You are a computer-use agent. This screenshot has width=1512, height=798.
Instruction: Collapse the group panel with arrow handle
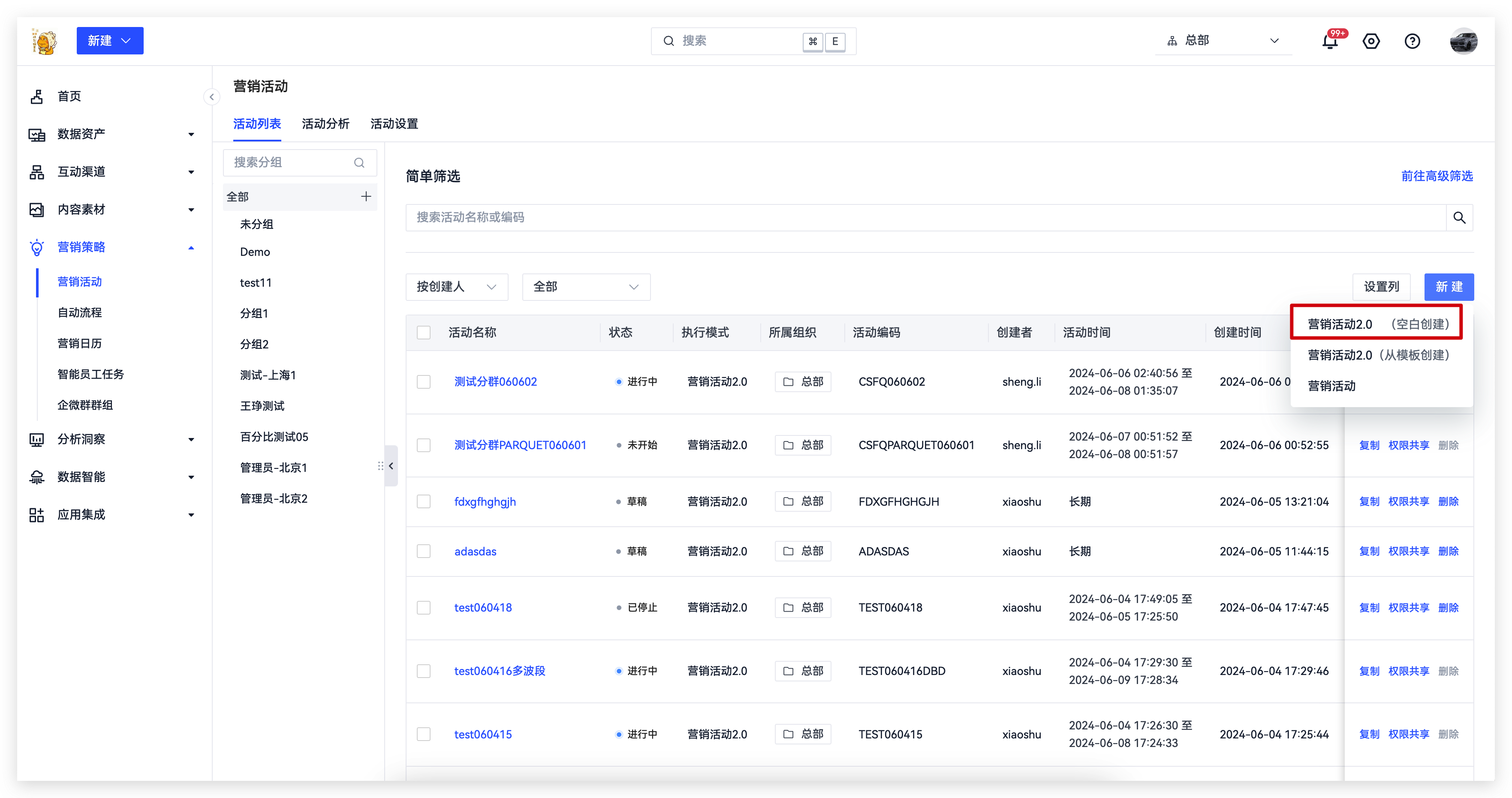click(392, 466)
